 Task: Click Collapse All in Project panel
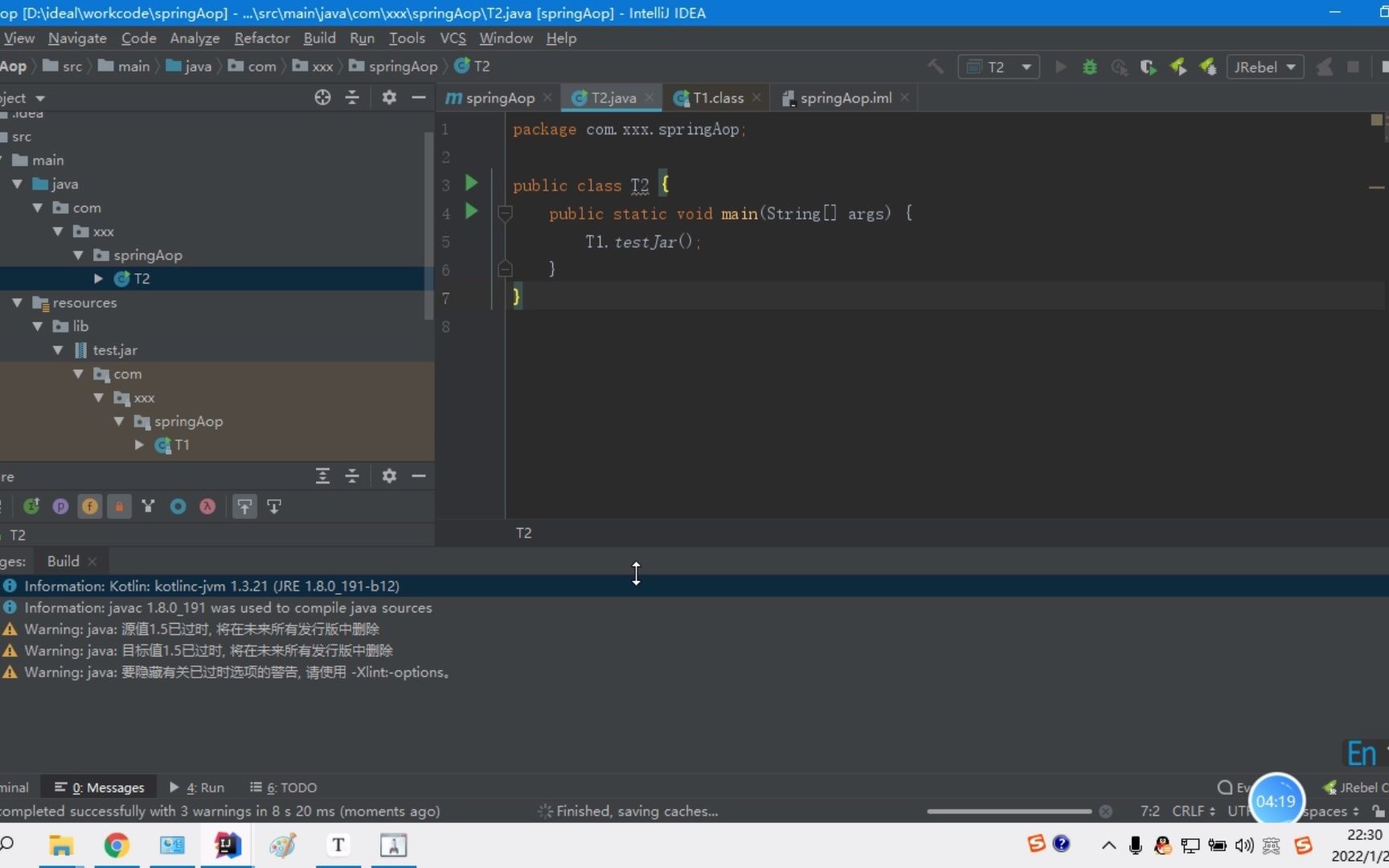pos(352,97)
